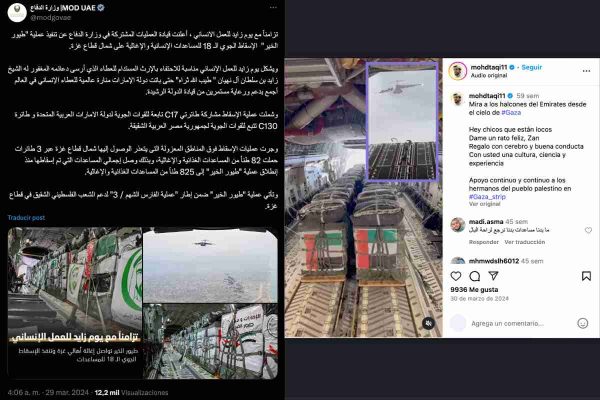Click Responder under madi.asma comment
The width and height of the screenshot is (600, 400).
(484, 242)
